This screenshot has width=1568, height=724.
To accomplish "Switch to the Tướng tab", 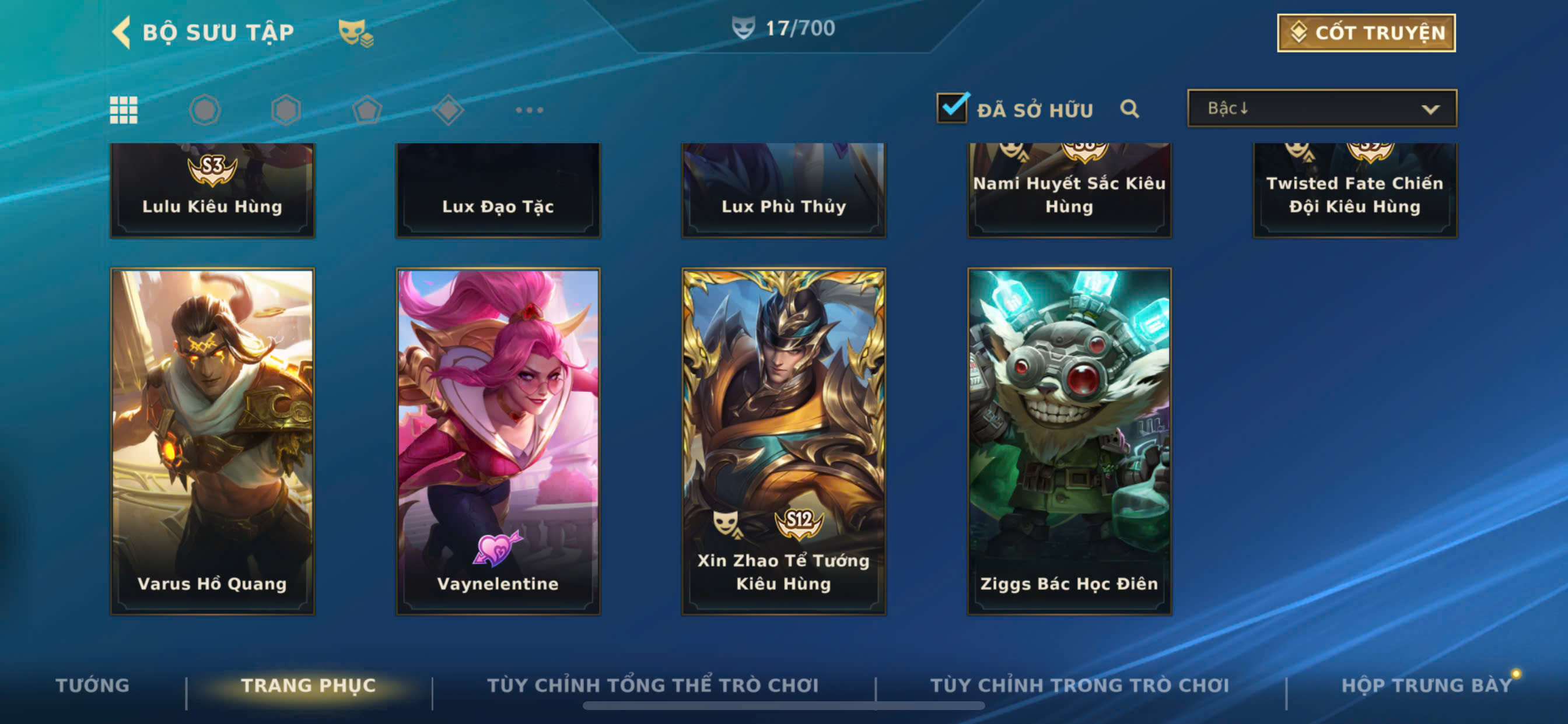I will coord(93,685).
